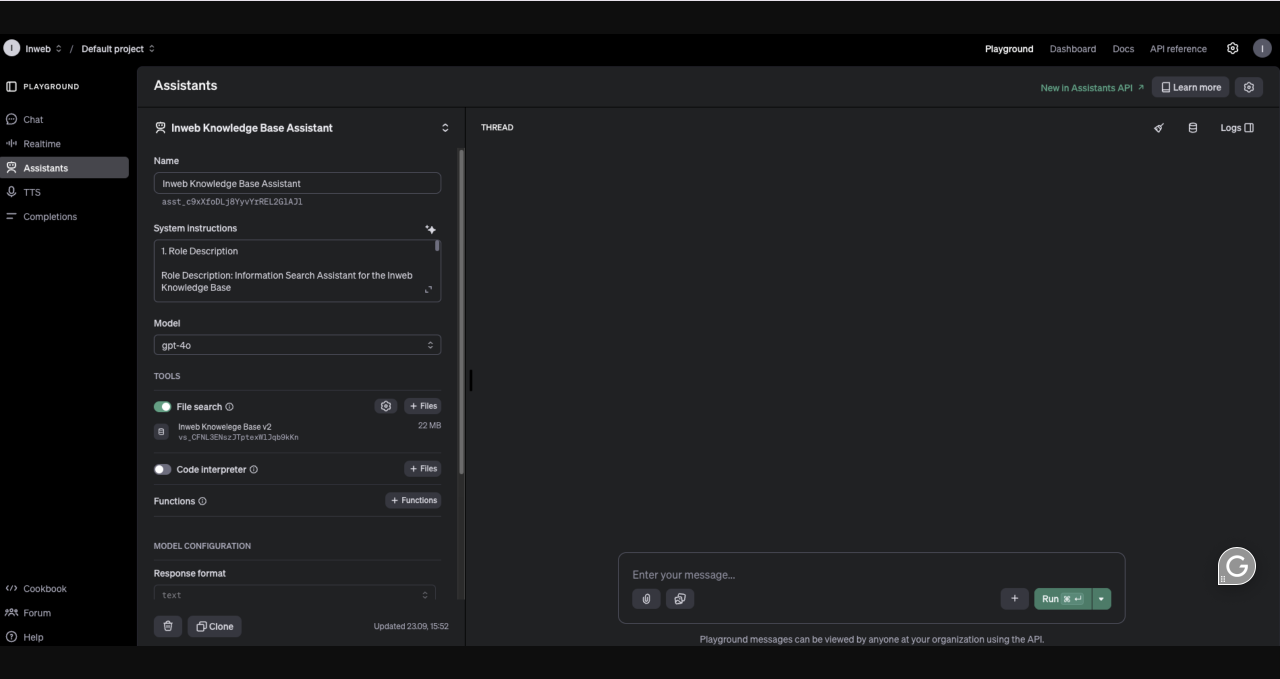Screen dimensions: 1280x679
Task: Click the clear thread broom icon
Action: (1159, 128)
